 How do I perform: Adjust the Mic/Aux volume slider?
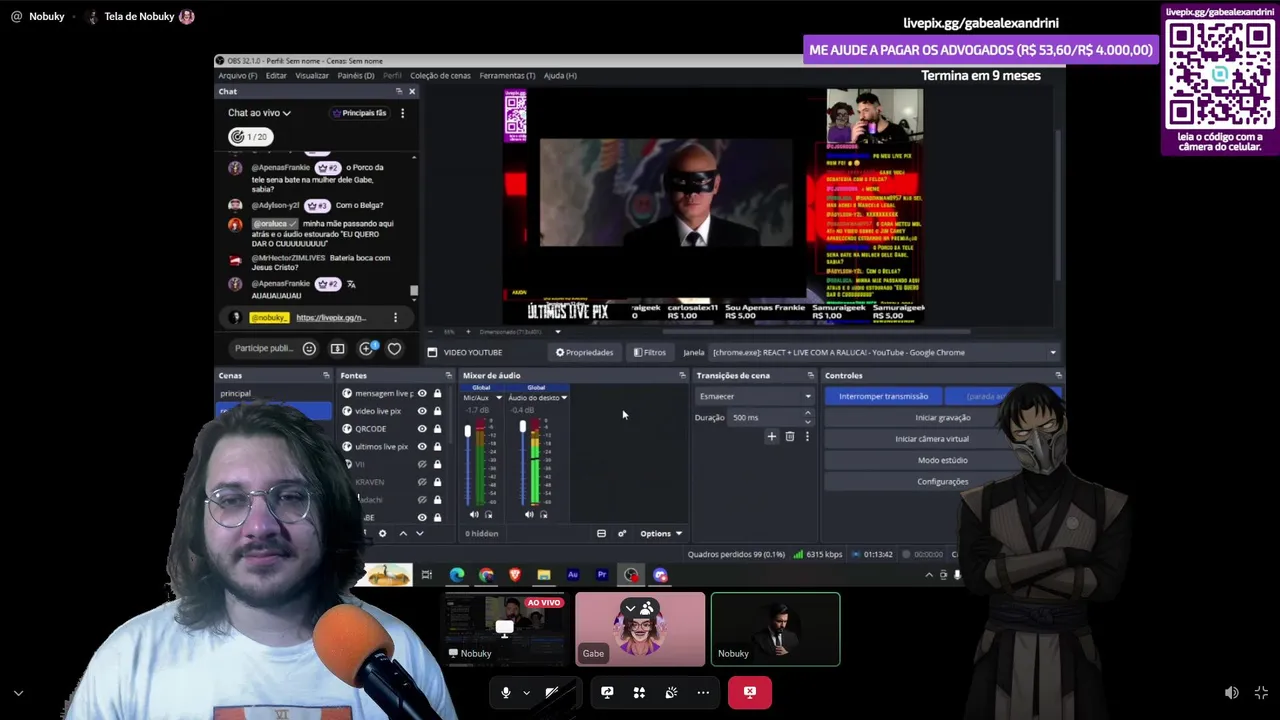(467, 432)
